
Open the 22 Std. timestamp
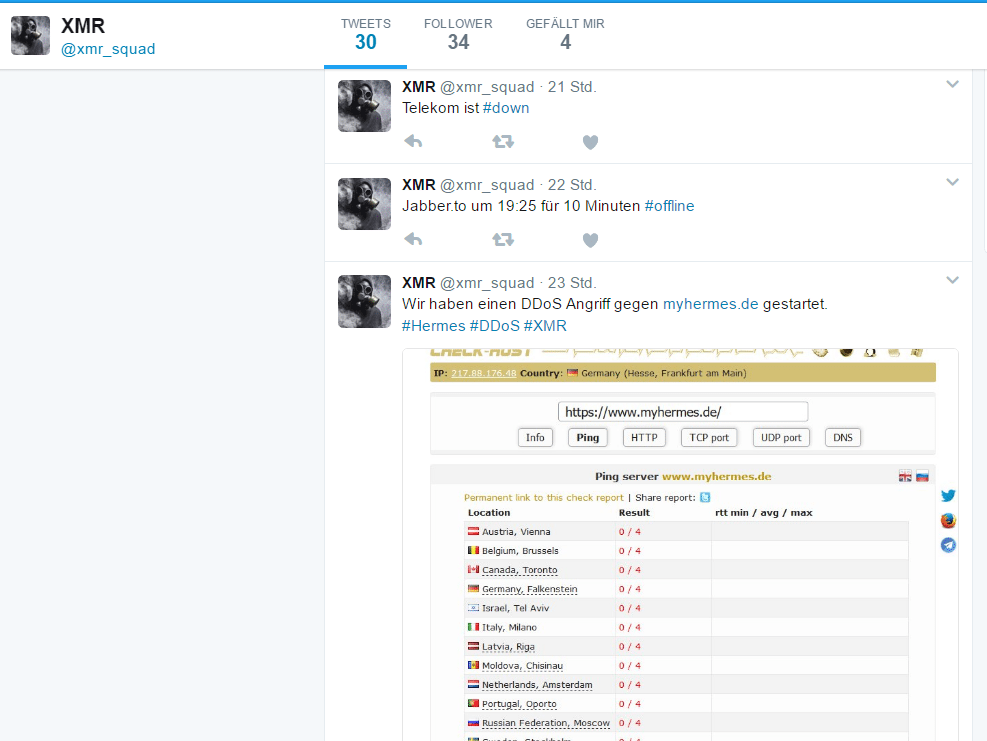572,185
